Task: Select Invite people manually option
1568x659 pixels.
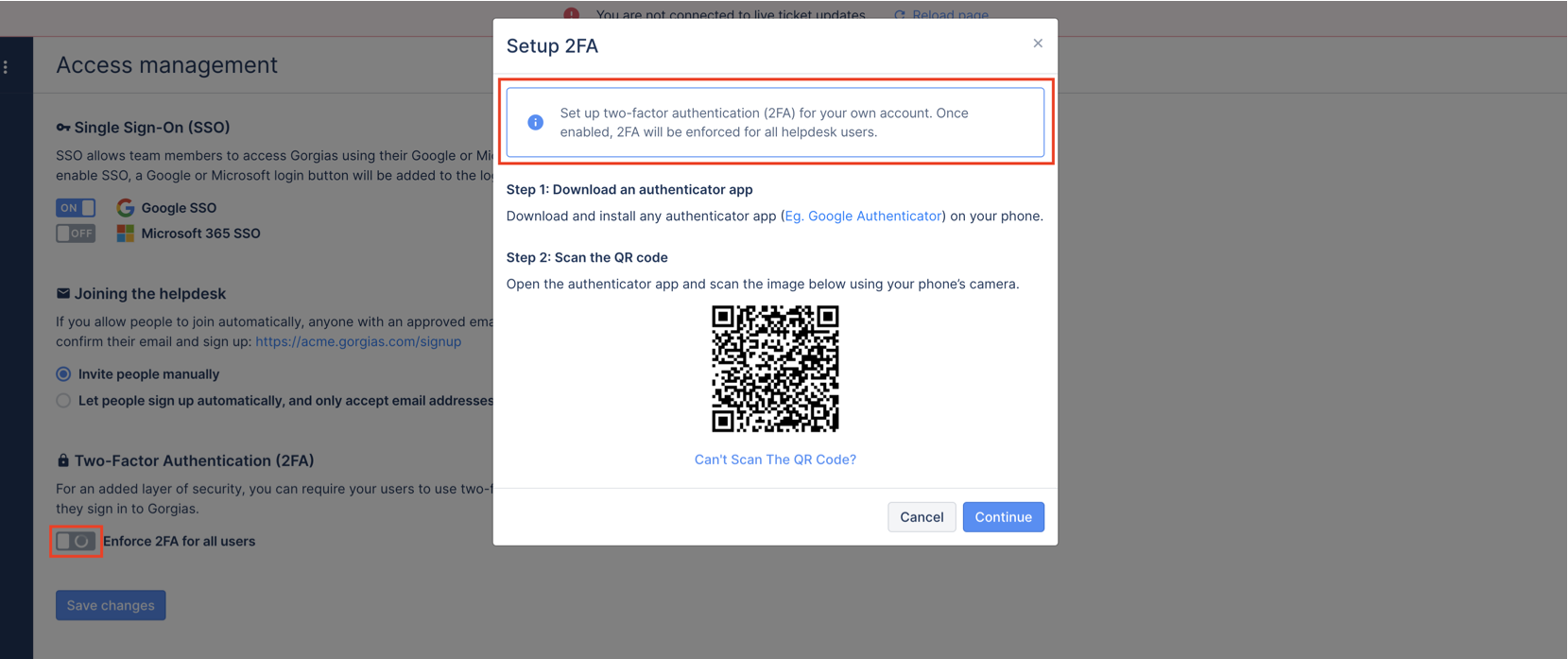Action: pyautogui.click(x=63, y=374)
